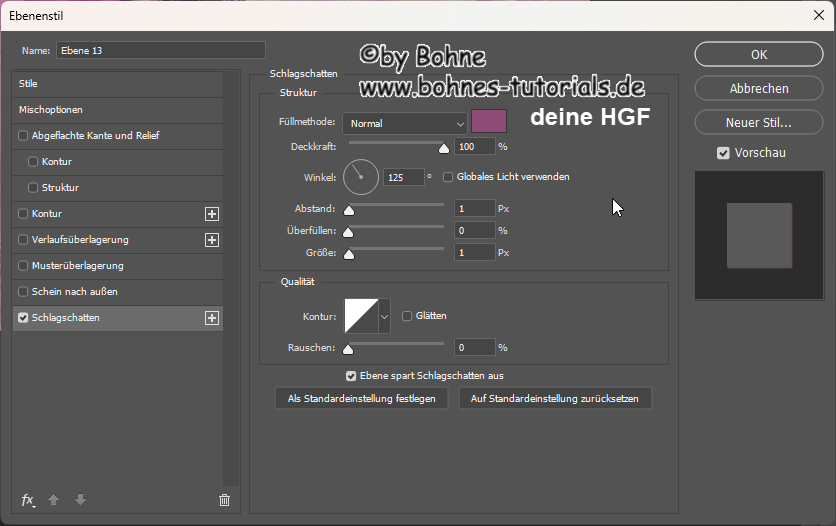The height and width of the screenshot is (526, 836).
Task: Uncheck Ebene spart Schlagschatten aus
Action: (x=351, y=376)
